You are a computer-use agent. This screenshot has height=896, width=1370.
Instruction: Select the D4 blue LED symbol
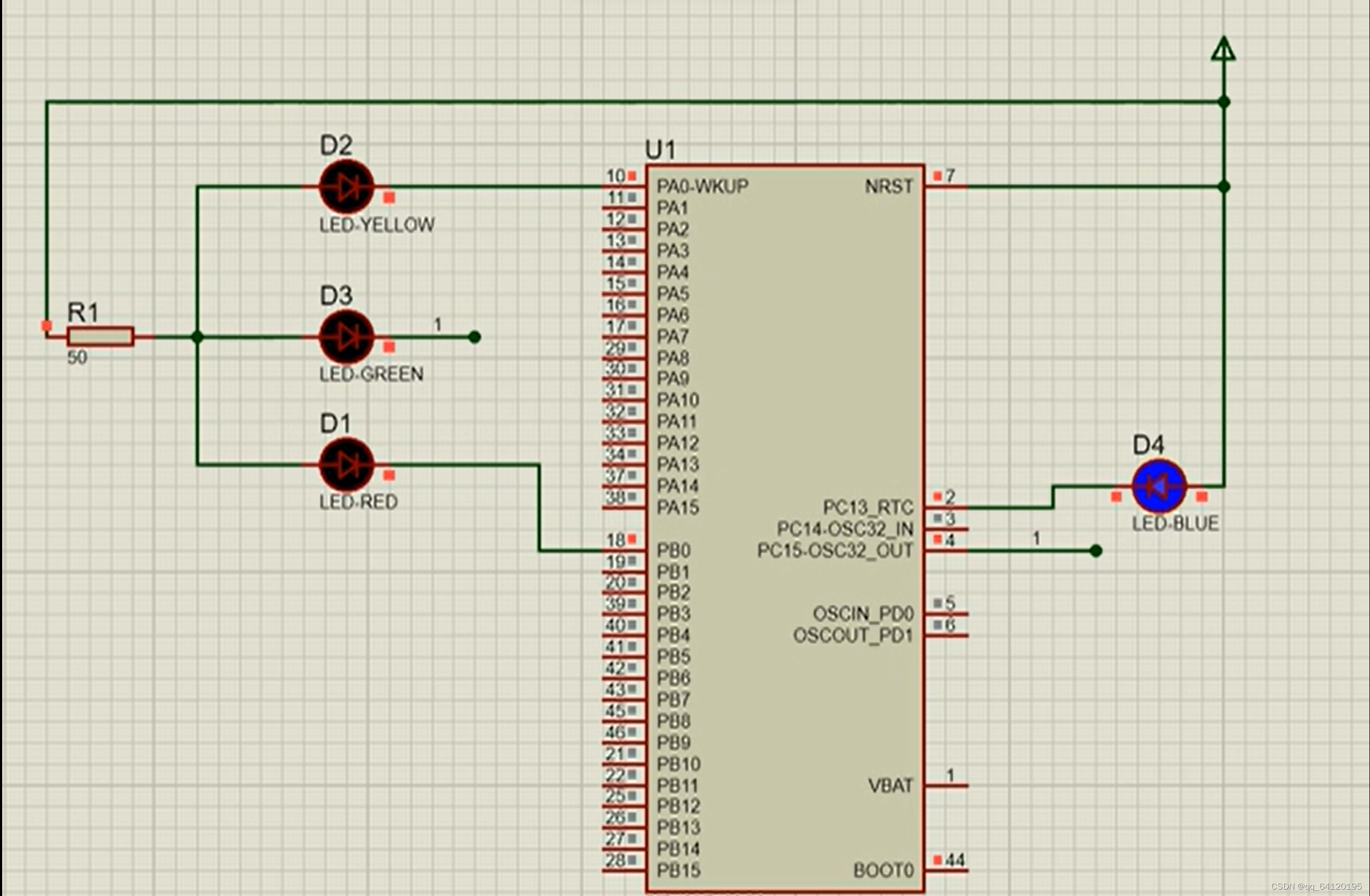(x=1159, y=487)
